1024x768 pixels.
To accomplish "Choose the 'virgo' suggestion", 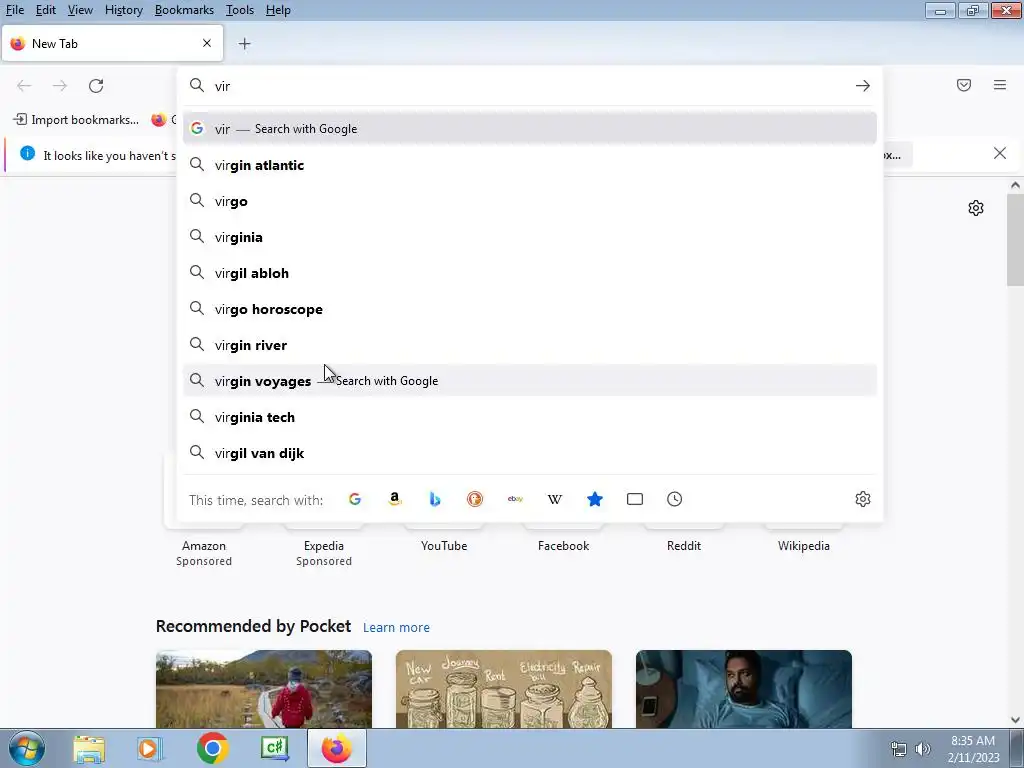I will pyautogui.click(x=530, y=201).
